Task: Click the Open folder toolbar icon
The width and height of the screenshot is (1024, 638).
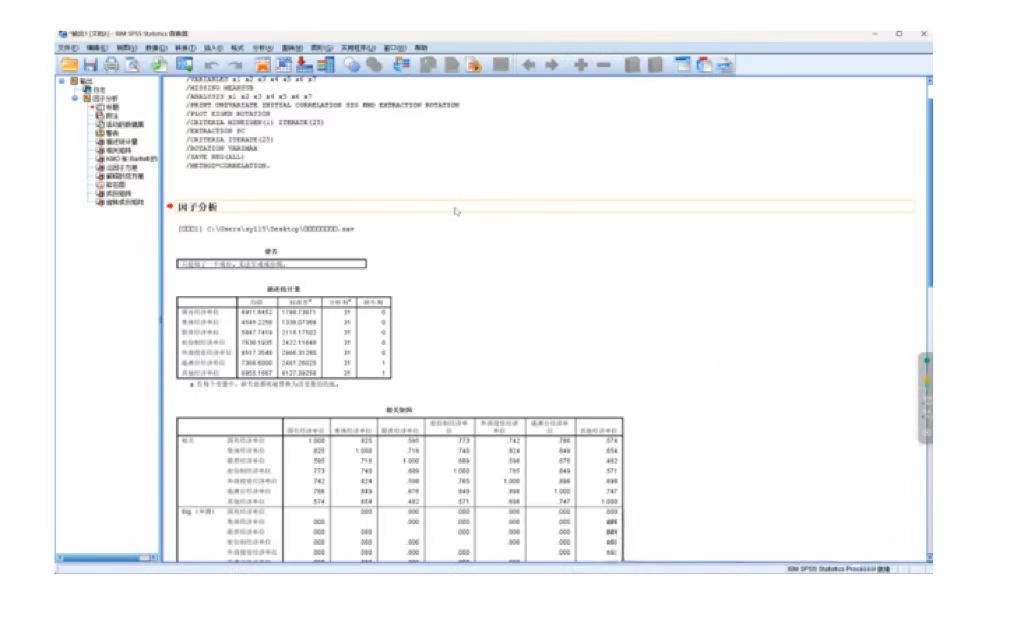Action: (69, 65)
